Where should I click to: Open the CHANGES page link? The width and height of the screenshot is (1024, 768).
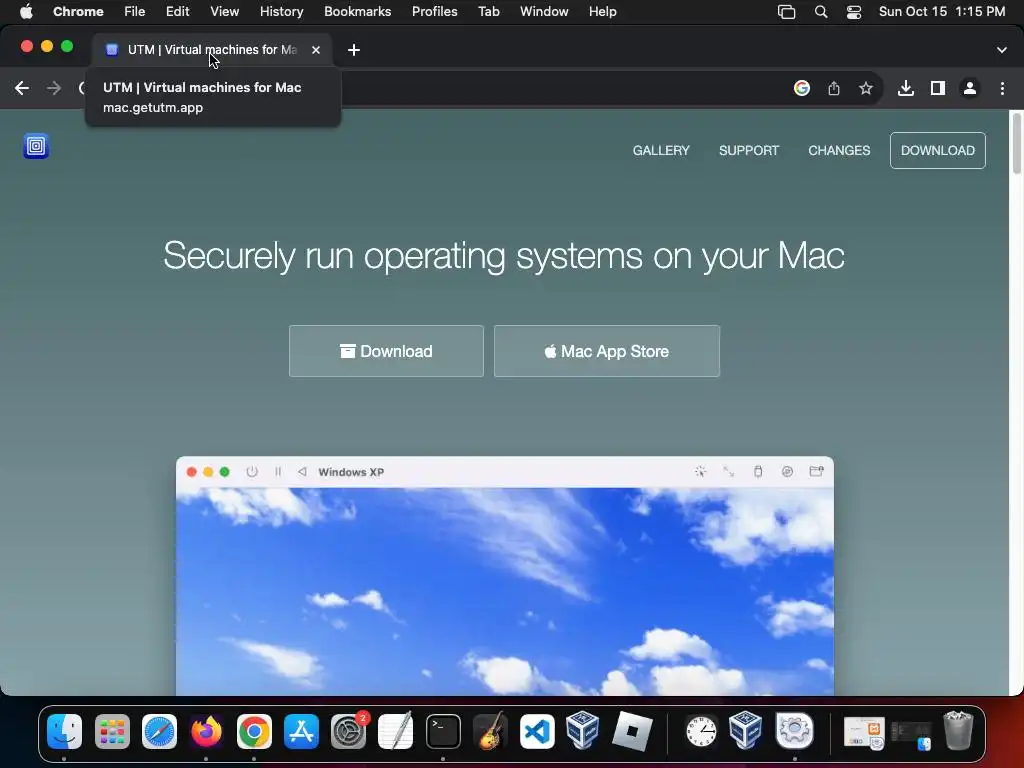click(x=839, y=150)
